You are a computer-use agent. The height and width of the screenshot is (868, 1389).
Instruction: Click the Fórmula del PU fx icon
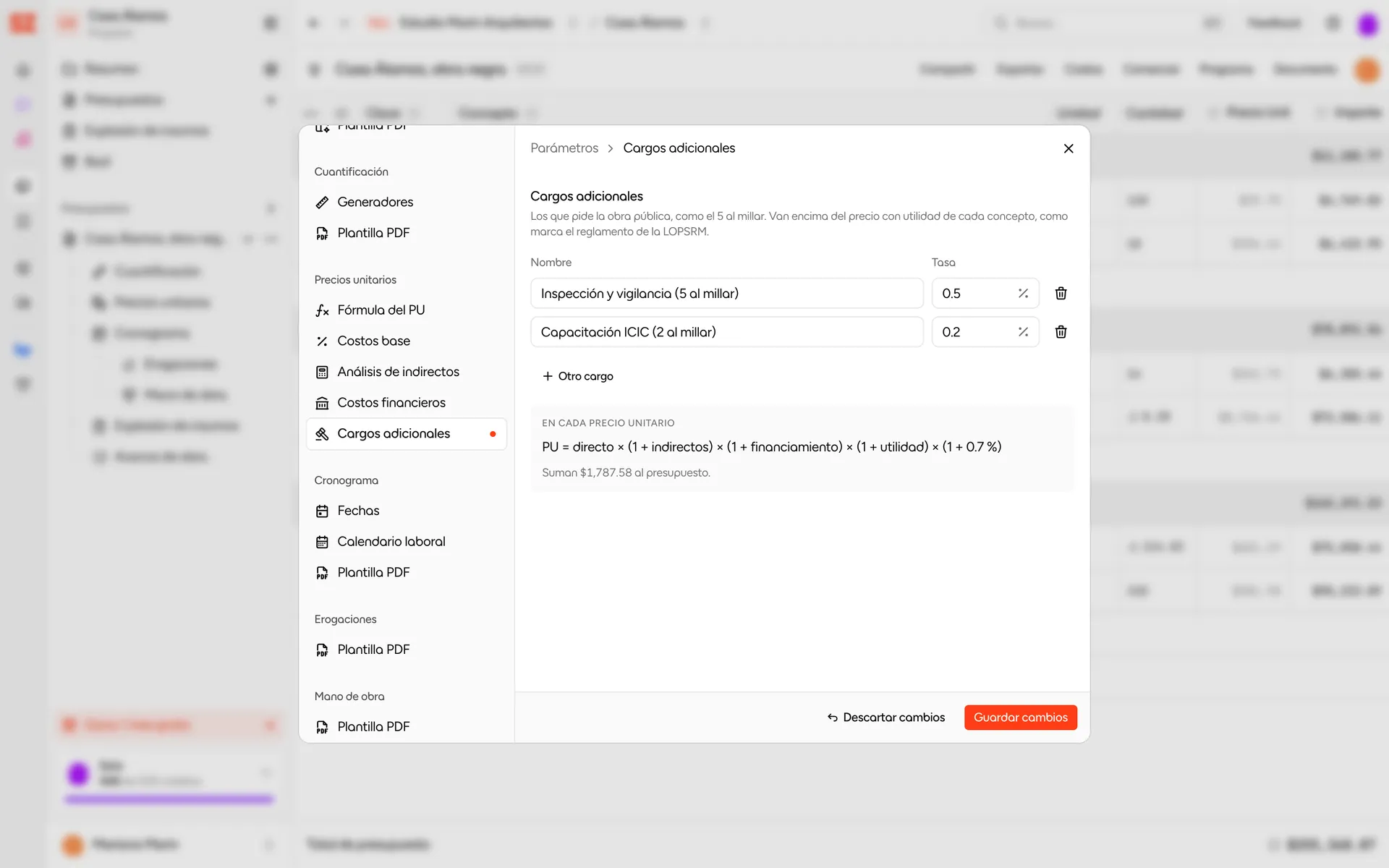point(322,310)
